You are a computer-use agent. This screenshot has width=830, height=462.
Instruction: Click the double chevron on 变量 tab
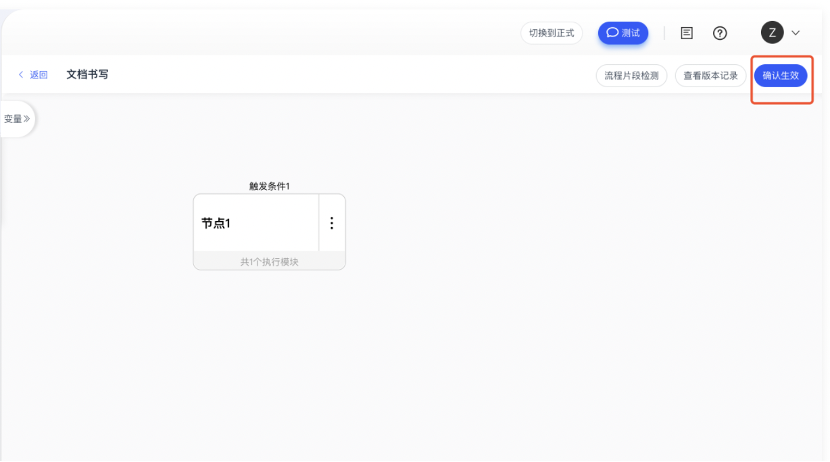27,119
